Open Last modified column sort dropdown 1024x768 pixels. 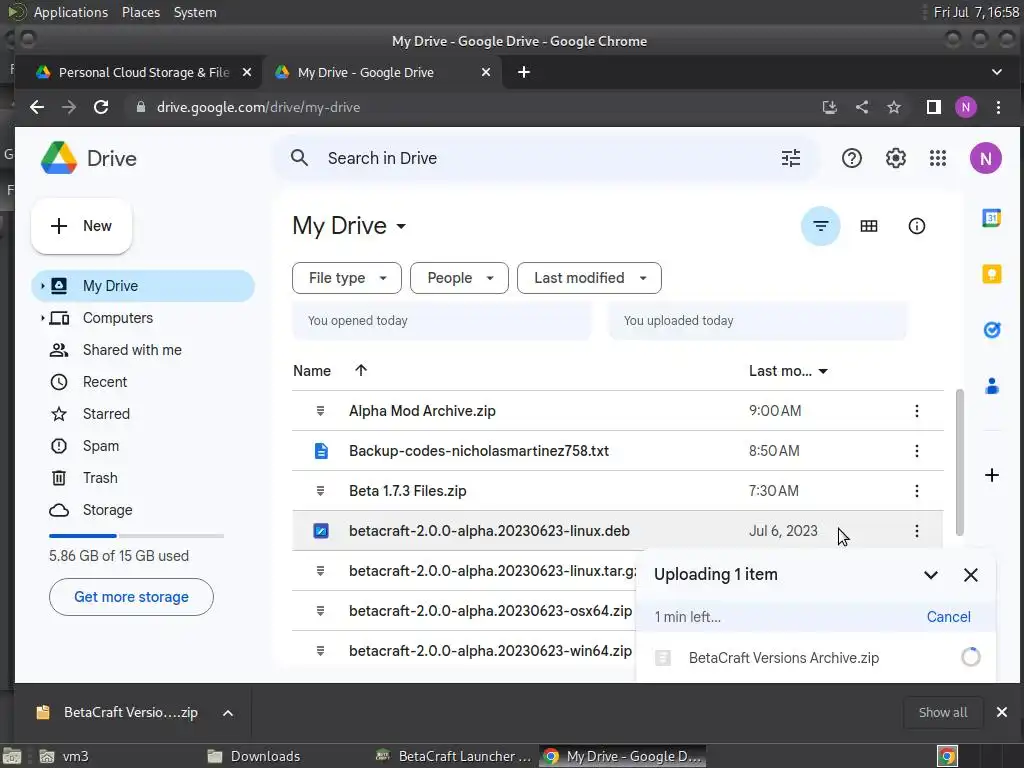[x=823, y=371]
